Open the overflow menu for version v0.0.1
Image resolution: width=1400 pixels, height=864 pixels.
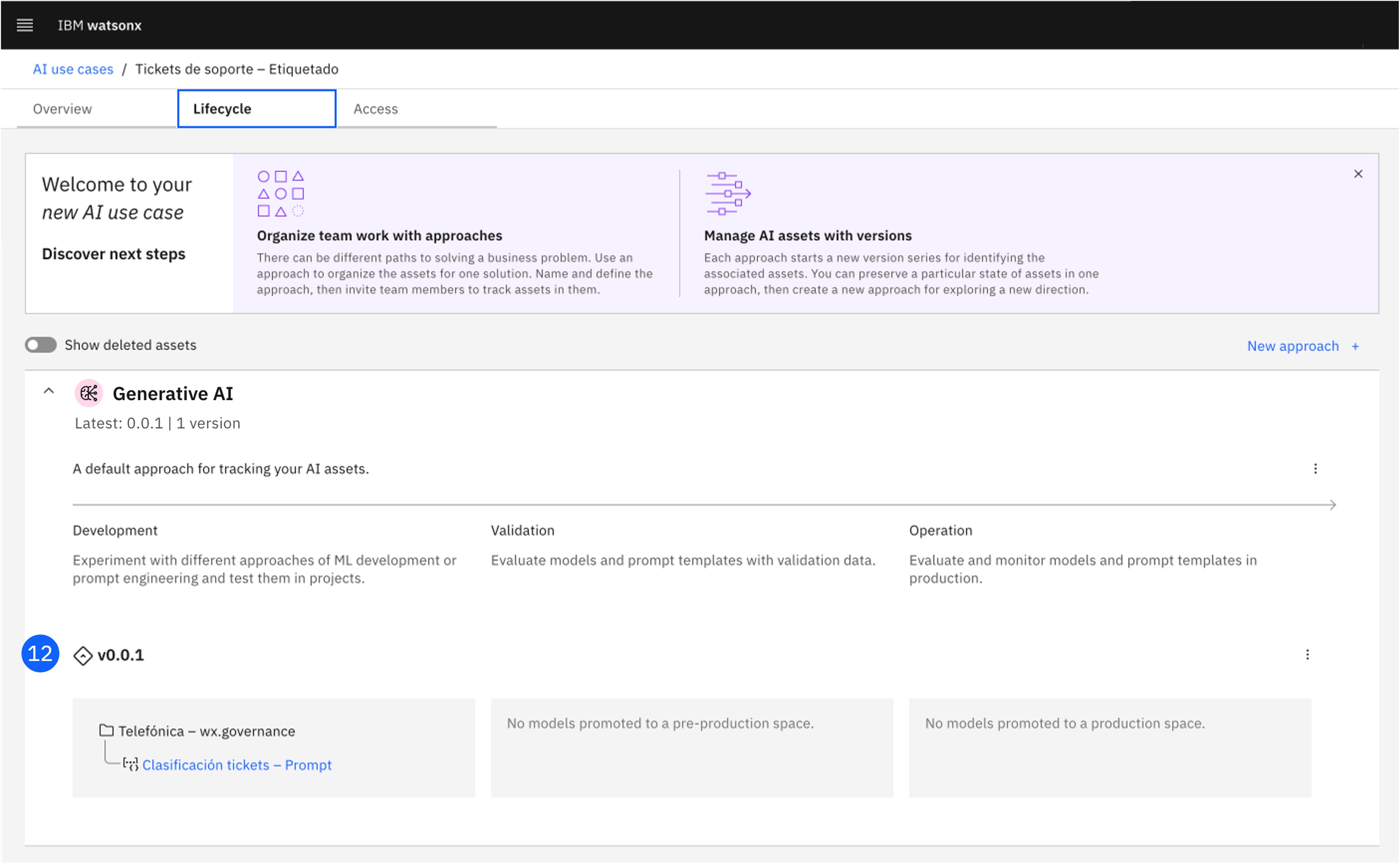1307,654
